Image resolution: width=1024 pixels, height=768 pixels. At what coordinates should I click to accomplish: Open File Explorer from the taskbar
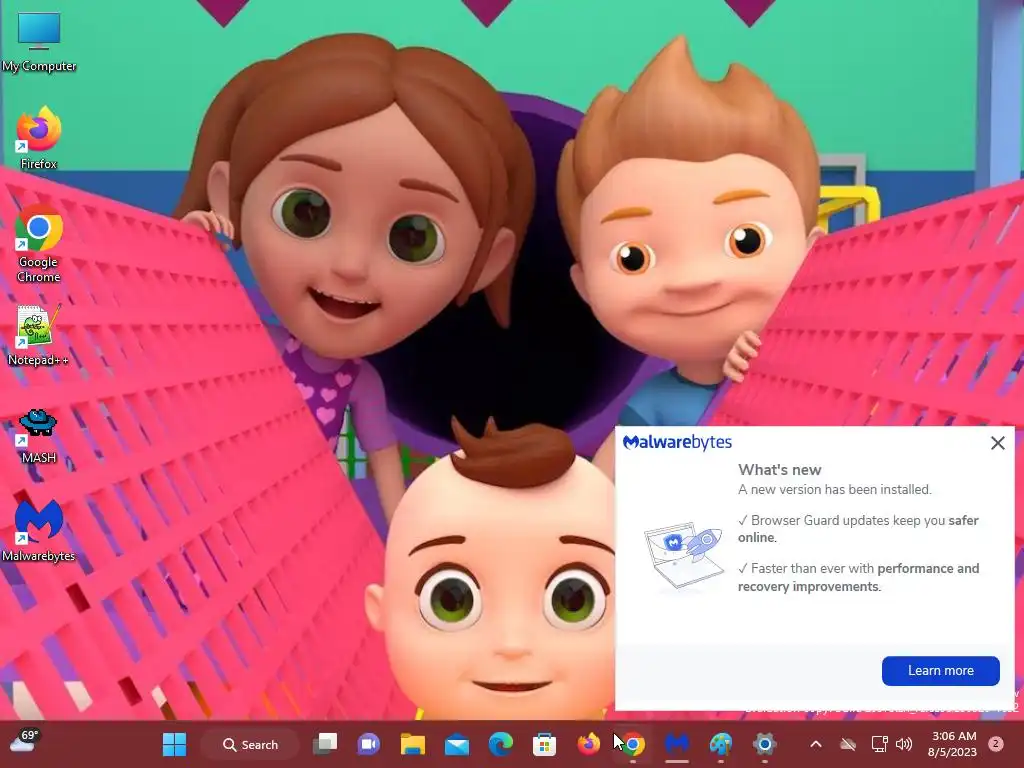pos(413,744)
